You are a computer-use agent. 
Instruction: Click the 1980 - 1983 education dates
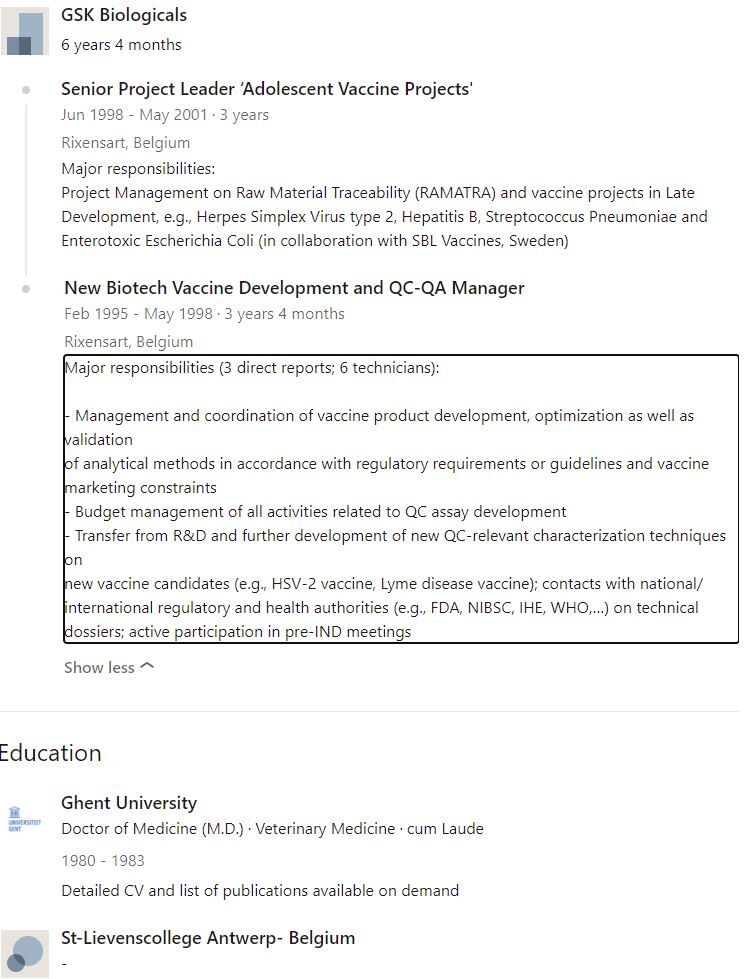click(x=103, y=860)
